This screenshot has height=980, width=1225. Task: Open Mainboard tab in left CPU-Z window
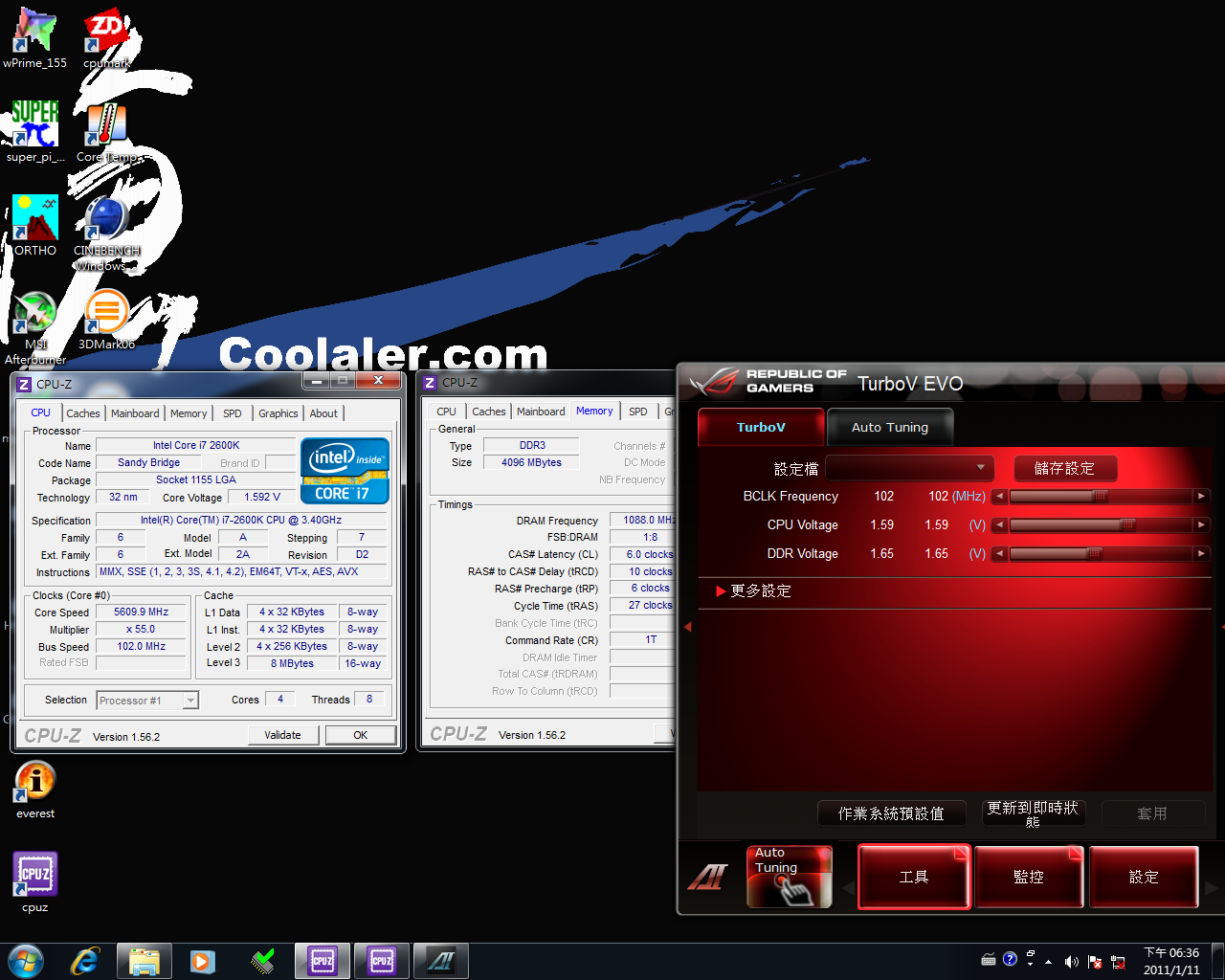135,413
